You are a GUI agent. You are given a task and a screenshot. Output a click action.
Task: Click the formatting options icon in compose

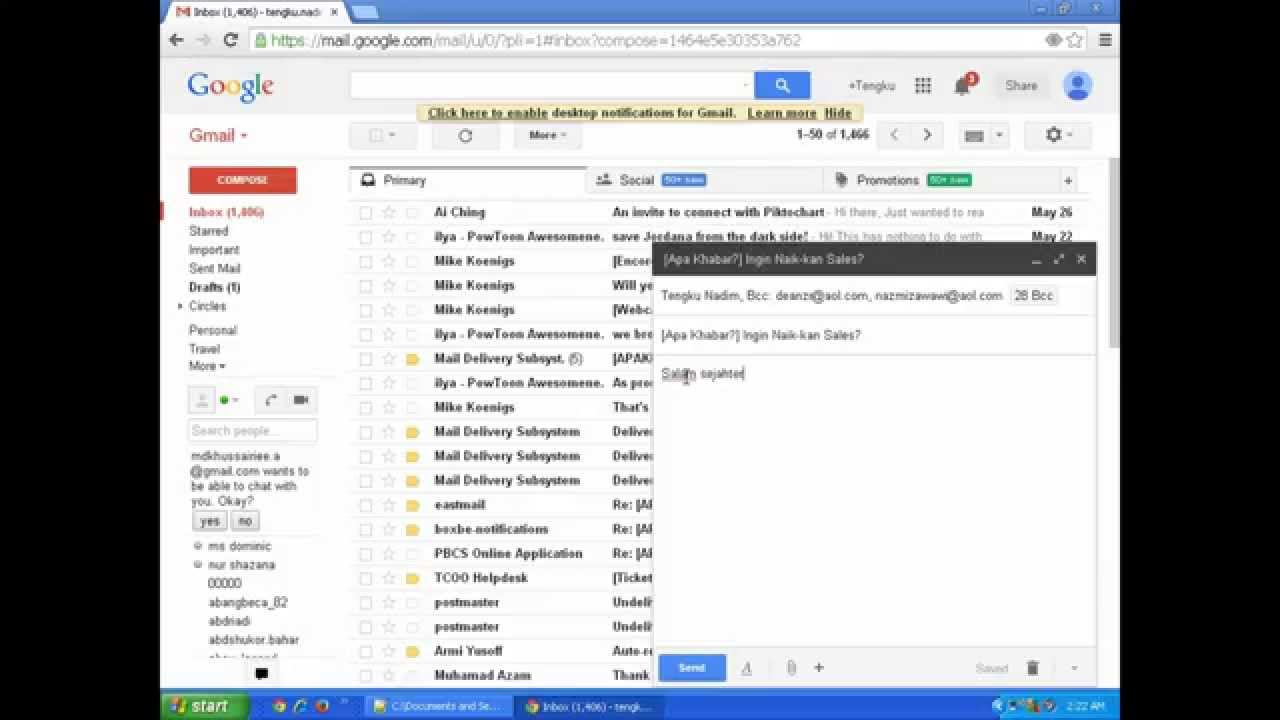pyautogui.click(x=746, y=668)
